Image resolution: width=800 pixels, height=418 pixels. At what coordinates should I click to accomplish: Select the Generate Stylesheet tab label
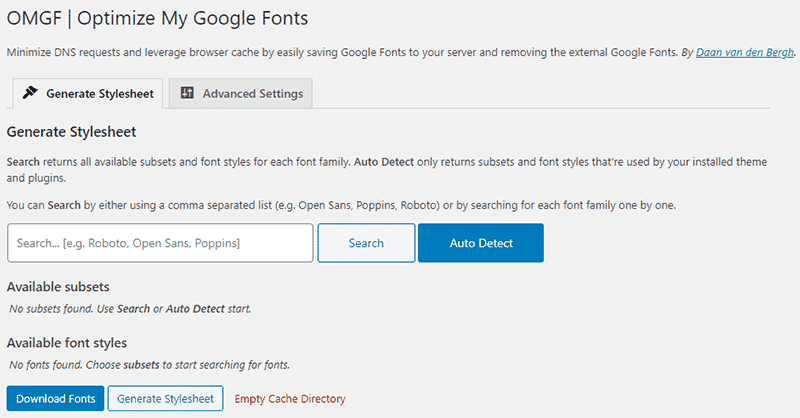99,94
